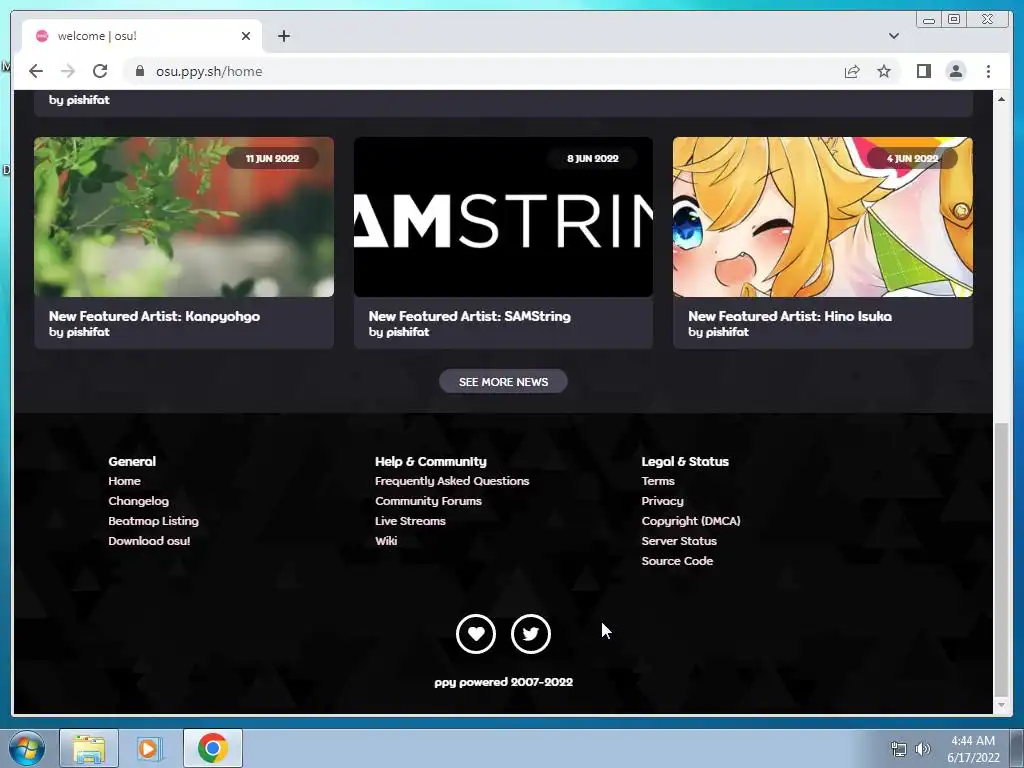Image resolution: width=1024 pixels, height=768 pixels.
Task: Go back using the browser back arrow
Action: point(36,71)
